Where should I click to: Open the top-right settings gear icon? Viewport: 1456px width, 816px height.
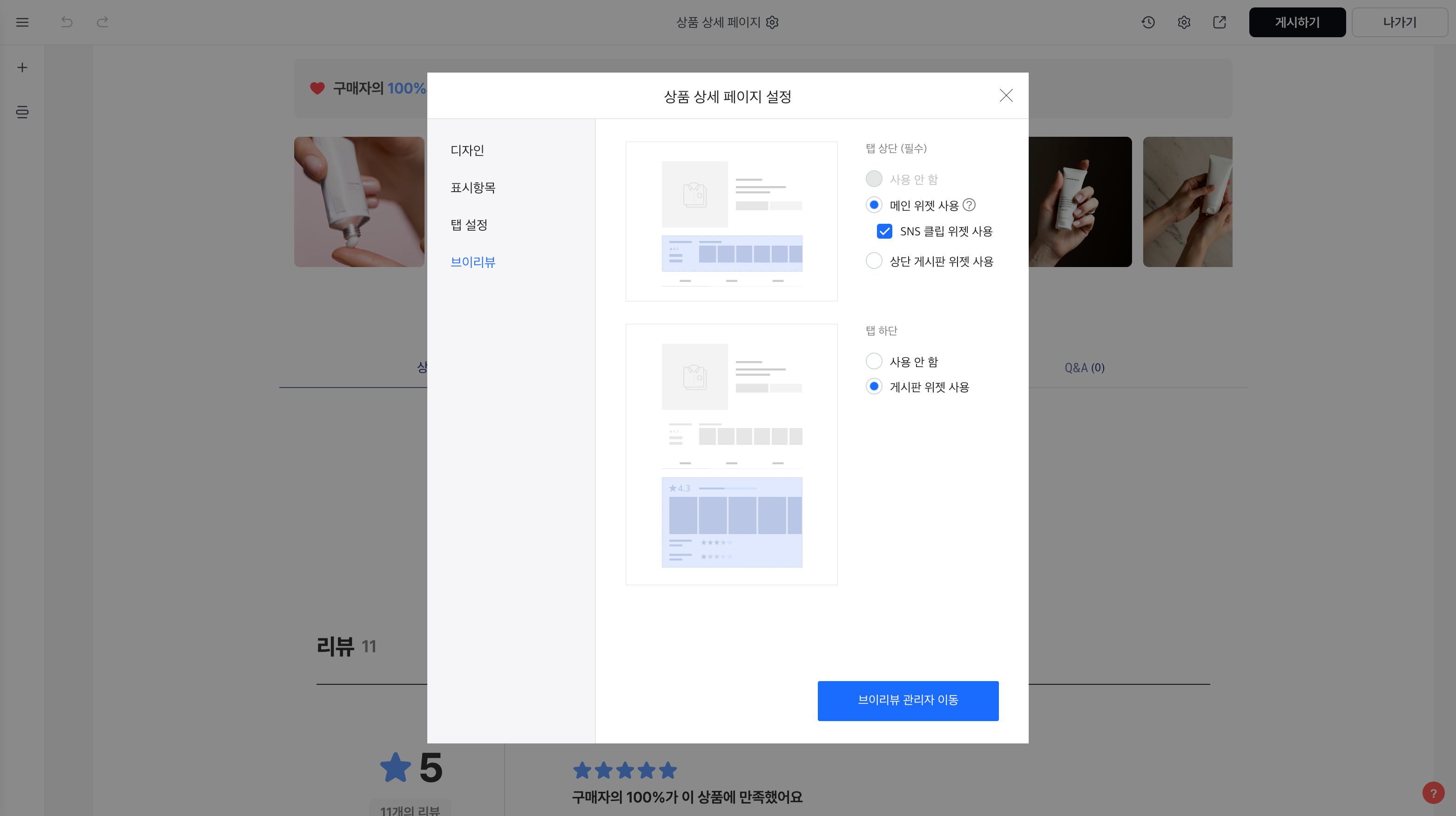point(1184,22)
